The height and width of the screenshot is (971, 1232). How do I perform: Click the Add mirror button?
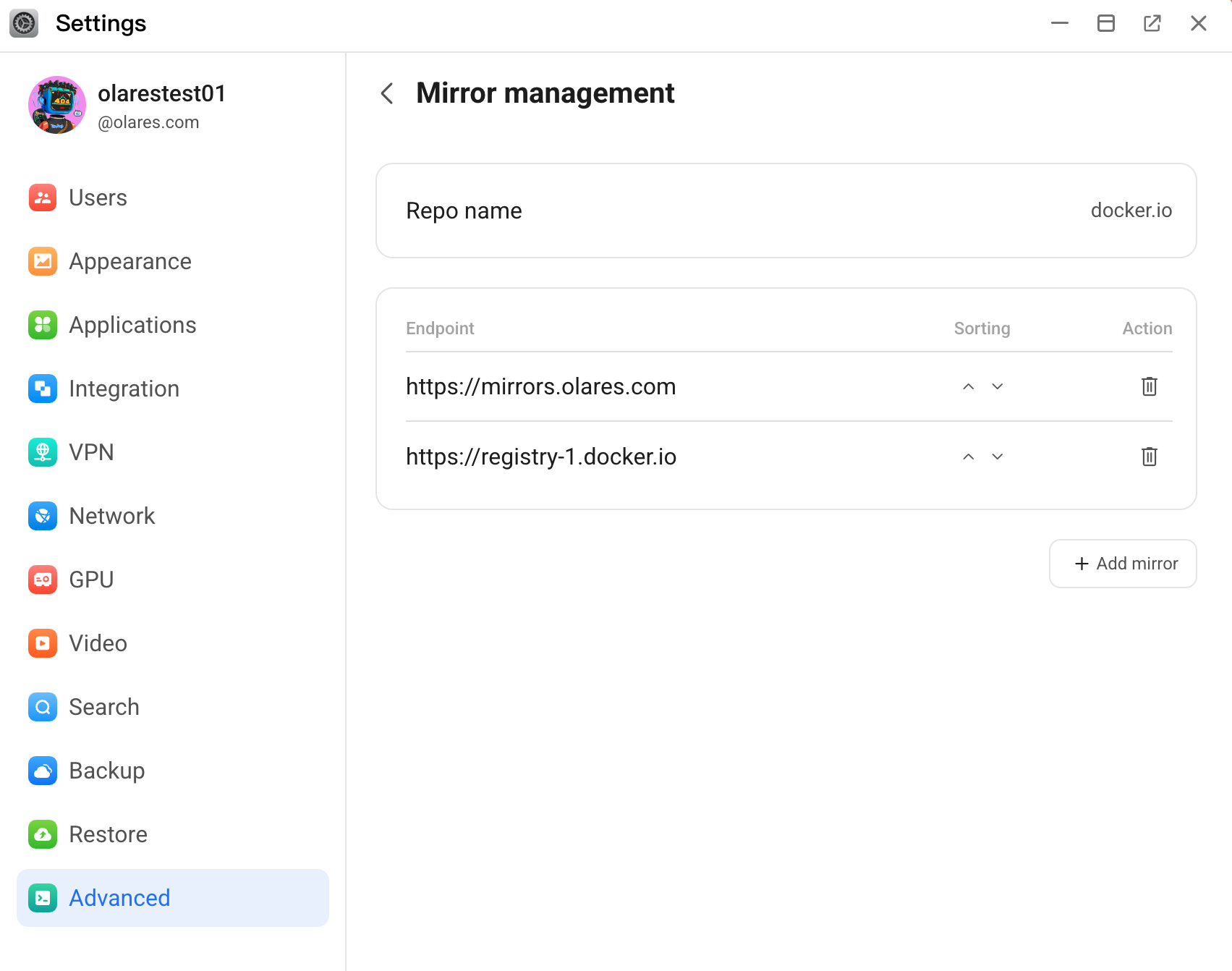pyautogui.click(x=1122, y=564)
